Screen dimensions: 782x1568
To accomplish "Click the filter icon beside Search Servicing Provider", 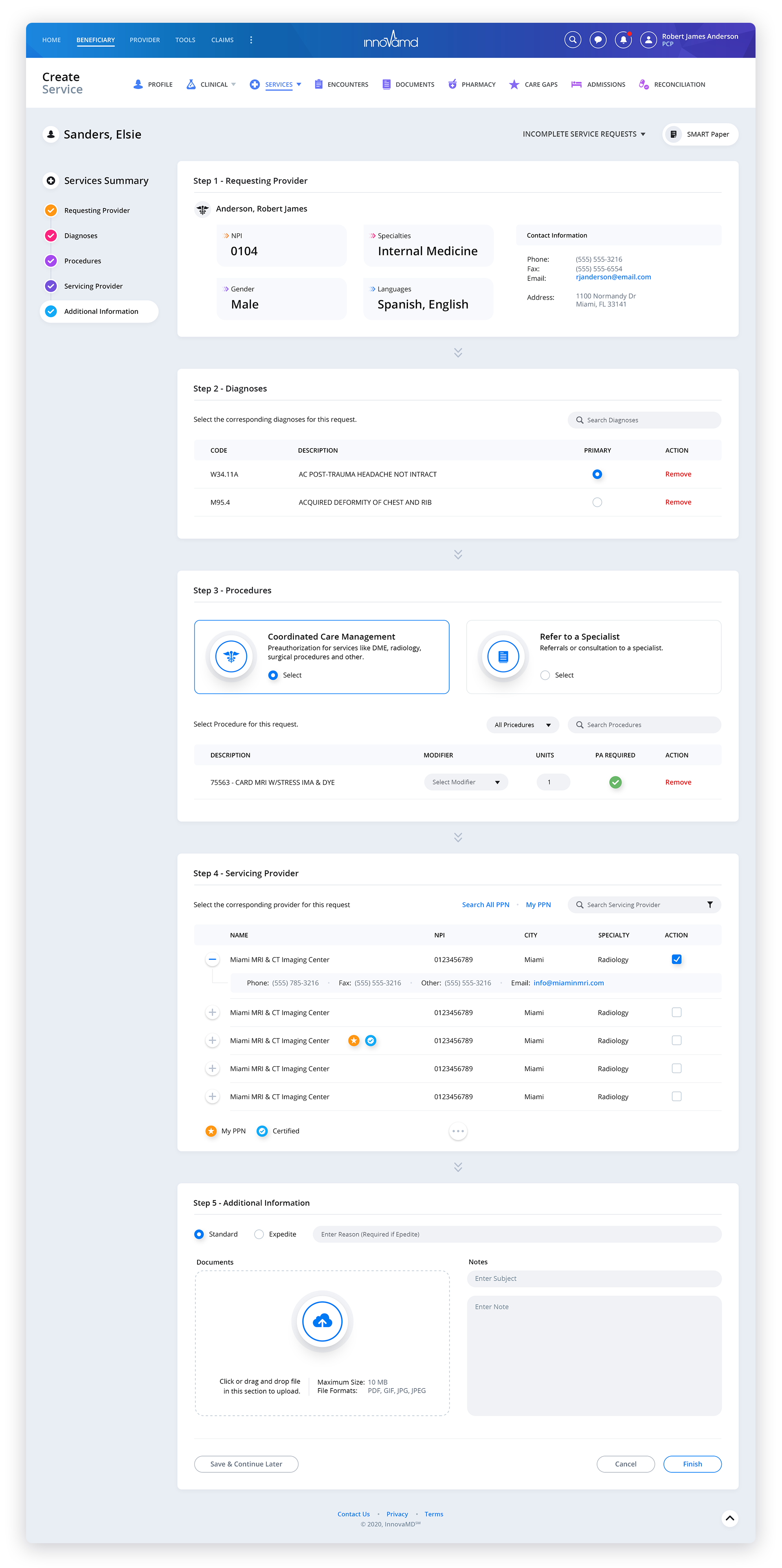I will (710, 904).
